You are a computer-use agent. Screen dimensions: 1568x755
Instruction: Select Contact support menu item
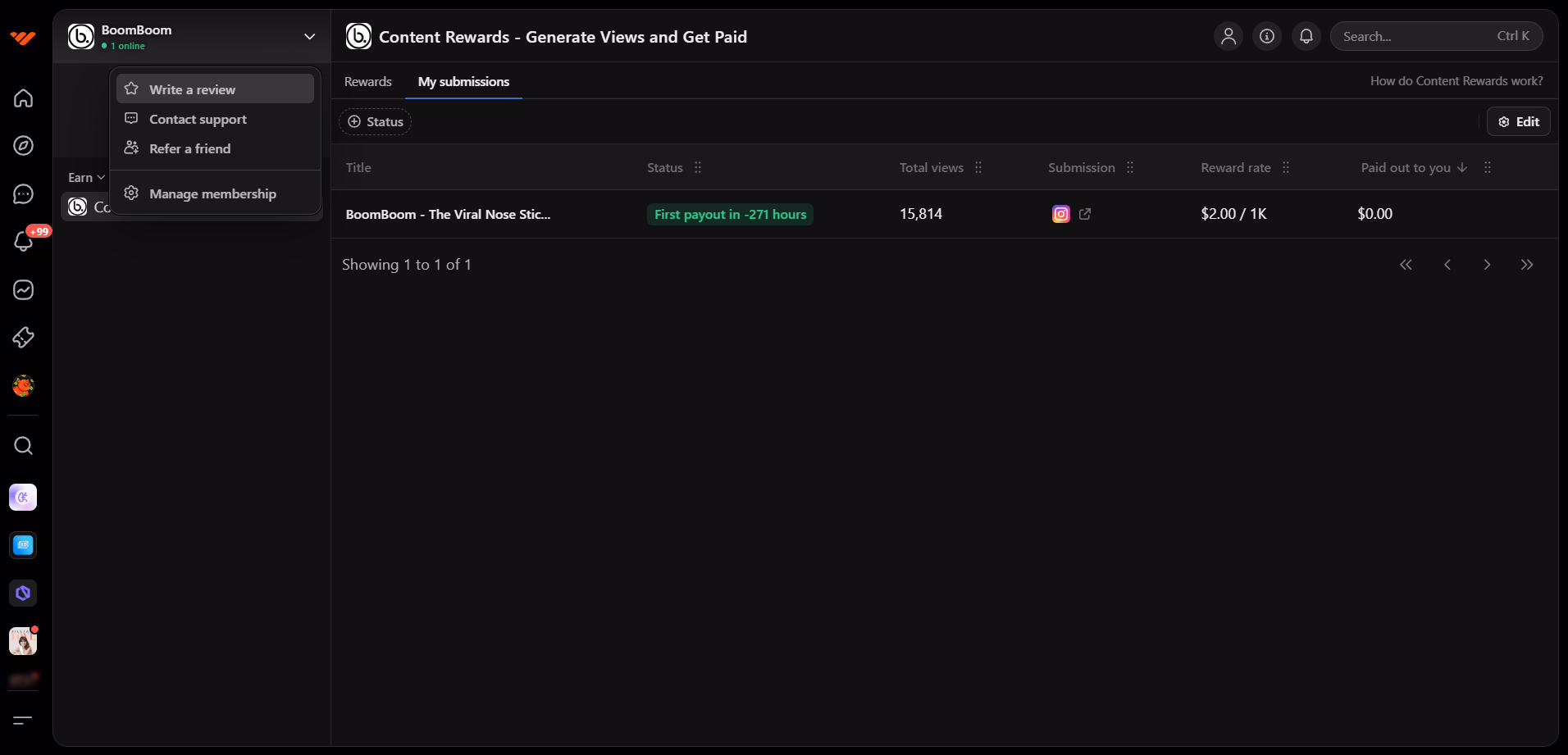215,119
